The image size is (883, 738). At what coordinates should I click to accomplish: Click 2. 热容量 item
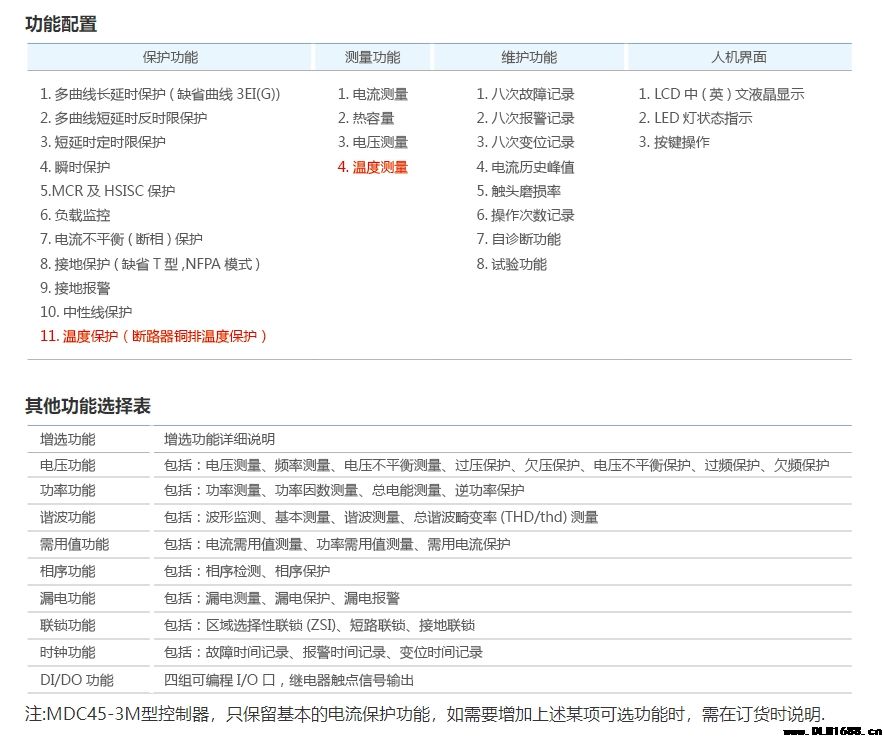tap(365, 118)
